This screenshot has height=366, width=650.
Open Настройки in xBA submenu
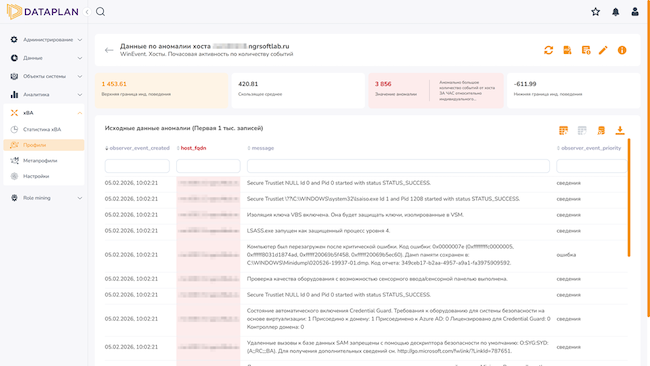[44, 176]
